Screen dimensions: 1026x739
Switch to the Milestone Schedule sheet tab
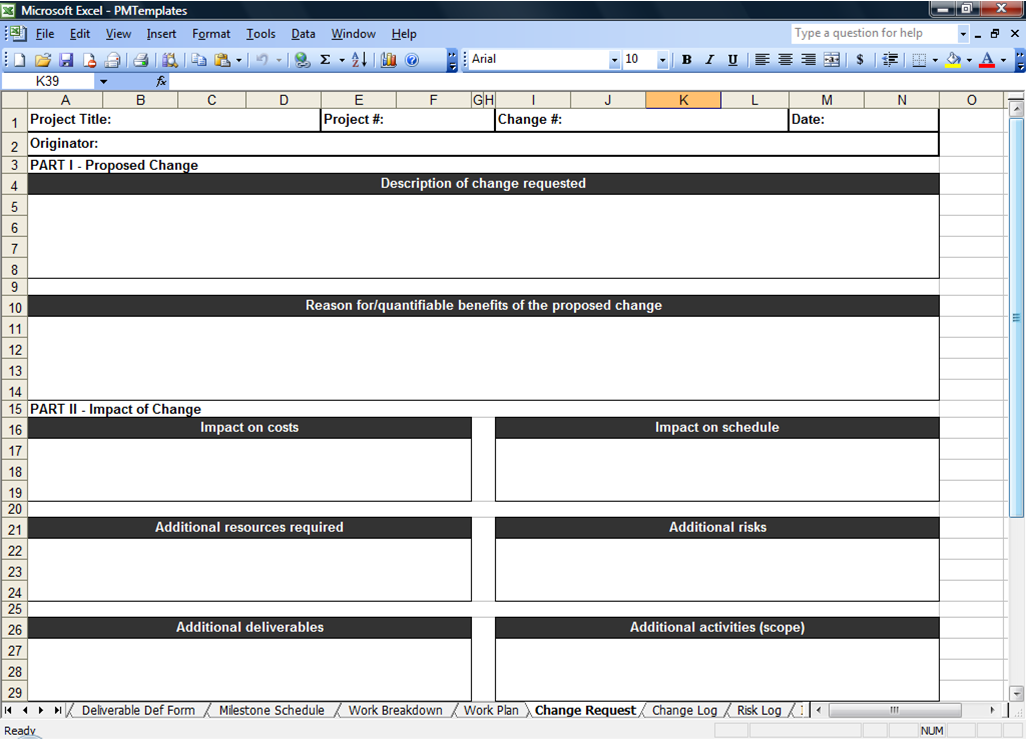272,710
